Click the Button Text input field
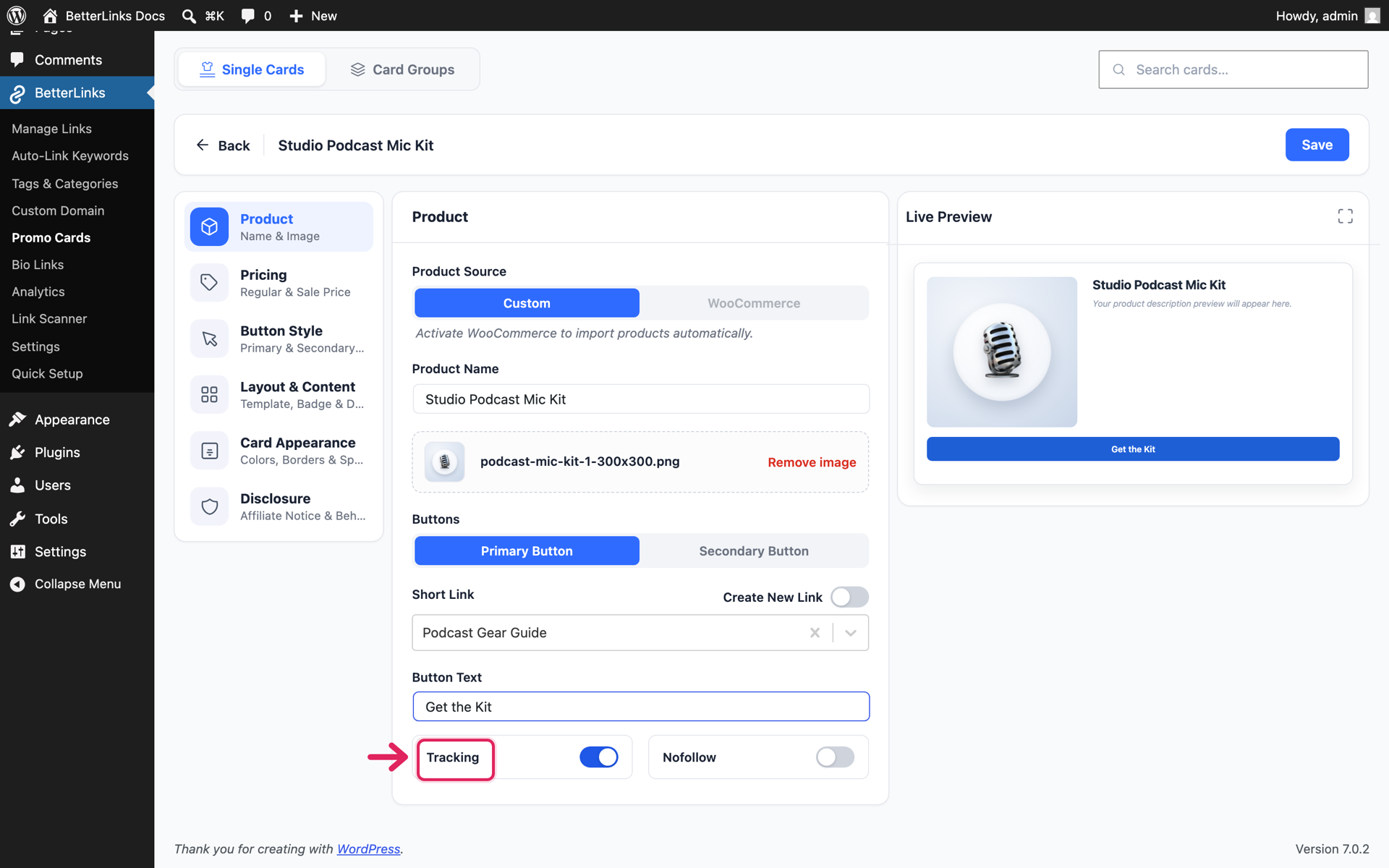This screenshot has height=868, width=1389. (x=641, y=707)
